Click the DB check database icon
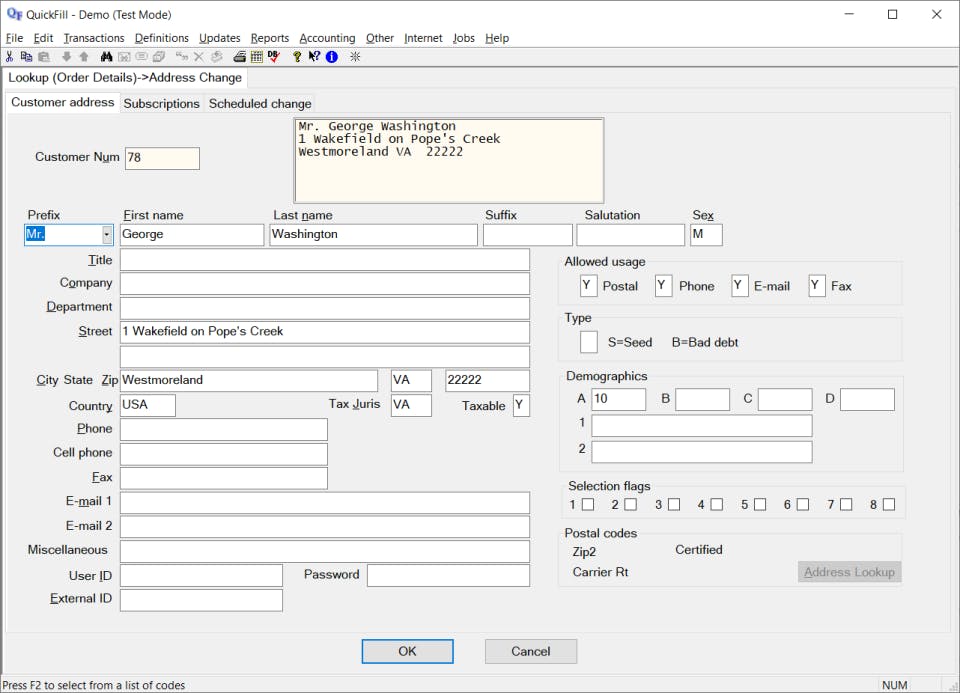The image size is (960, 693). pyautogui.click(x=273, y=57)
